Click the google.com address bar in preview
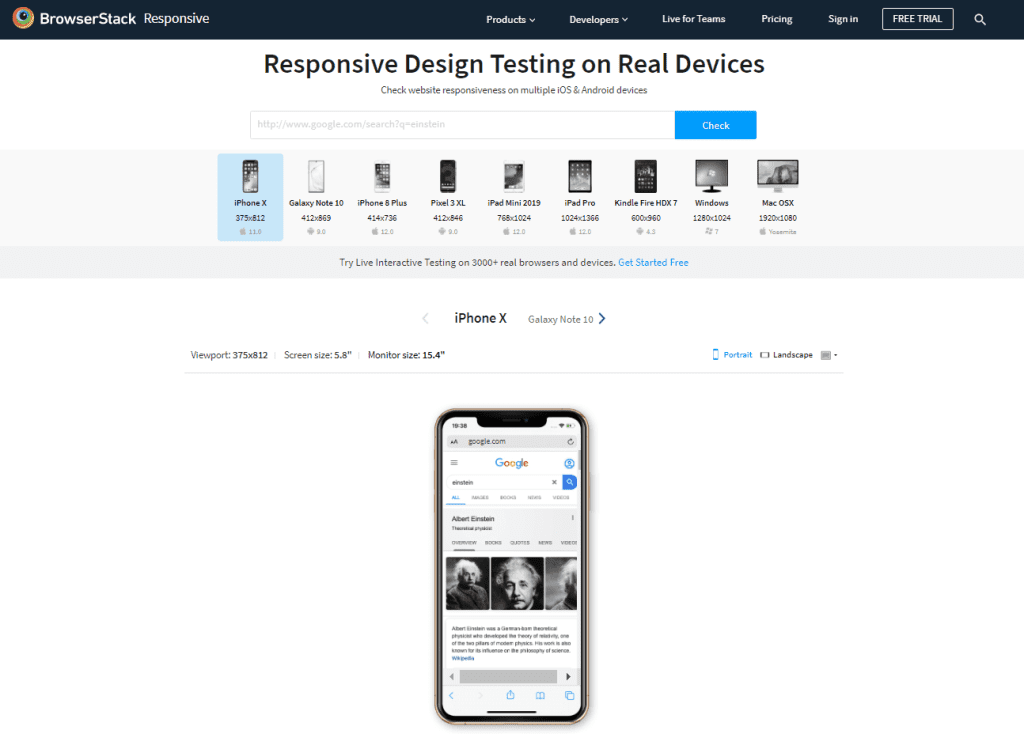The image size is (1024, 734). pos(511,442)
